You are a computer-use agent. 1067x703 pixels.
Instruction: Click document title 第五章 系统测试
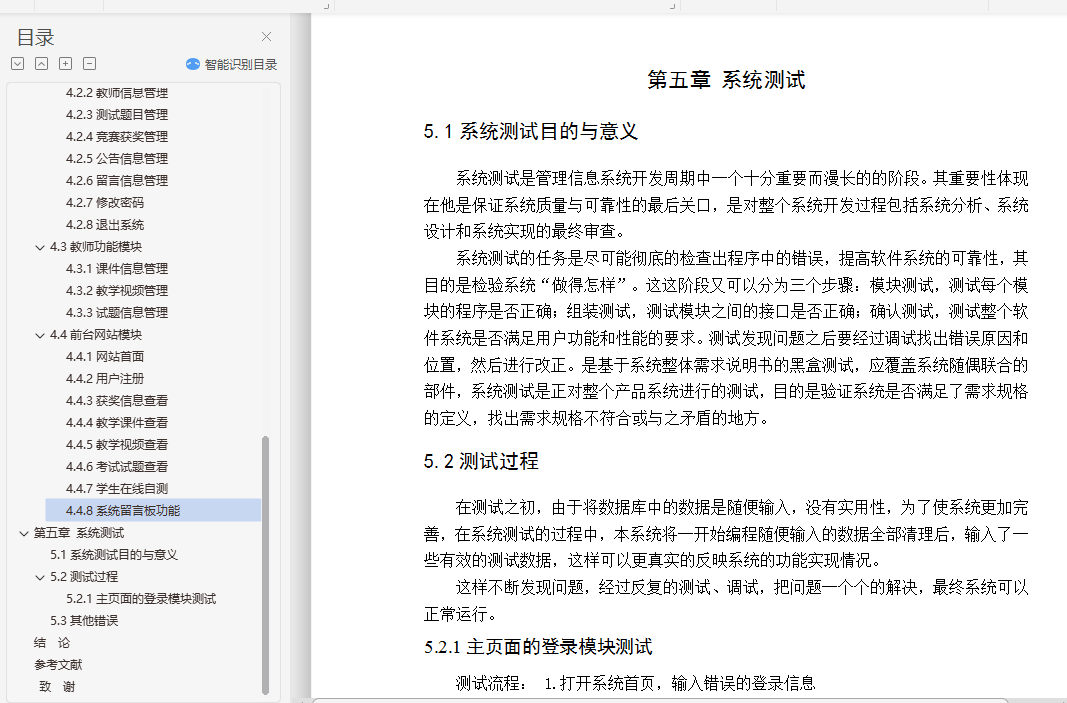pyautogui.click(x=726, y=80)
